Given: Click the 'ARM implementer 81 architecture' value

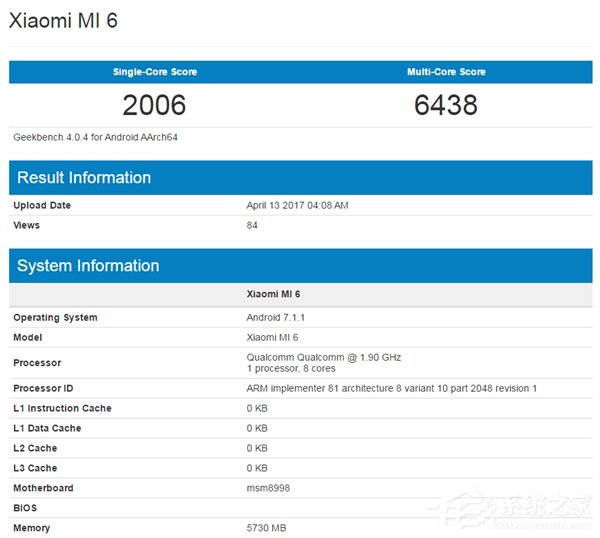Looking at the screenshot, I should point(391,388).
